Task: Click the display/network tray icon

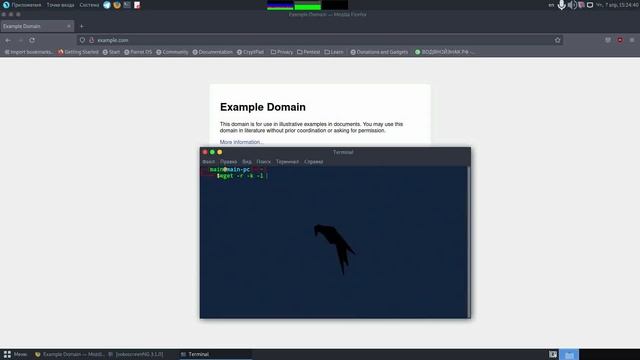Action: 590,5
